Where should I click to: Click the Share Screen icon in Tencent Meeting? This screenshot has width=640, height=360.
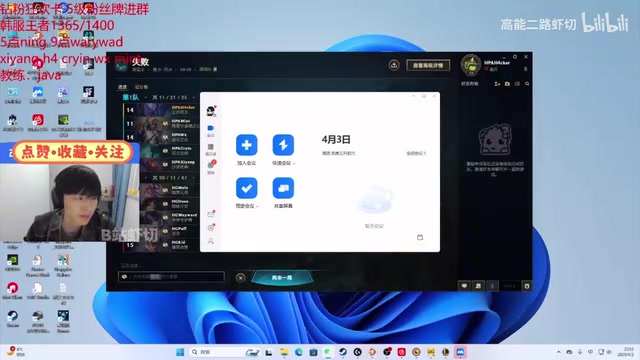pos(283,188)
